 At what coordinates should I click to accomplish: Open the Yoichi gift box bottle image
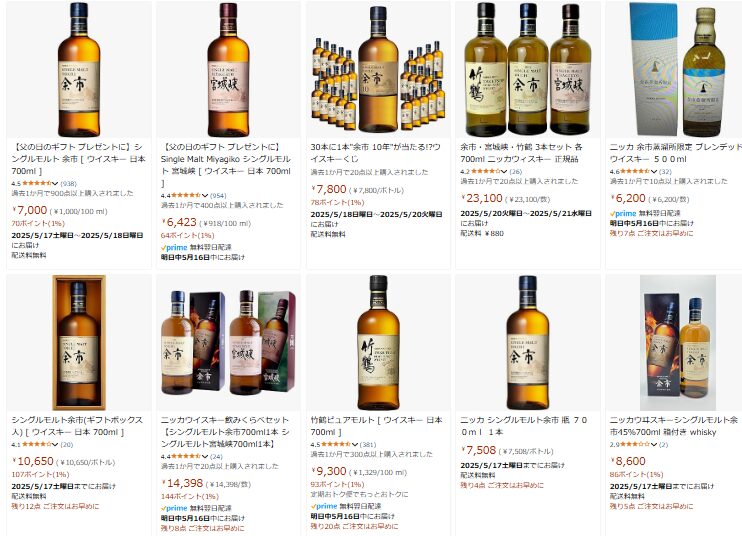(79, 343)
